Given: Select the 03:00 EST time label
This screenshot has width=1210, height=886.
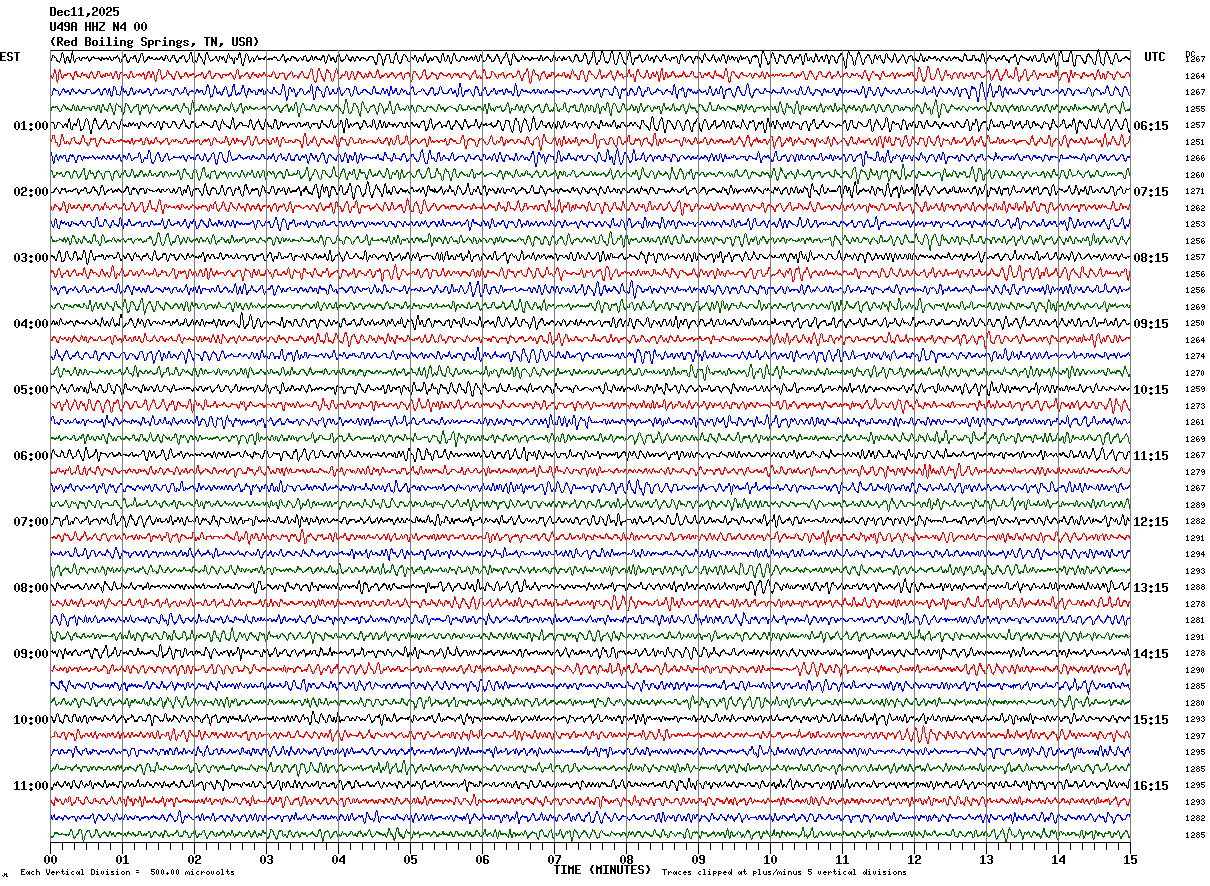Looking at the screenshot, I should [31, 258].
